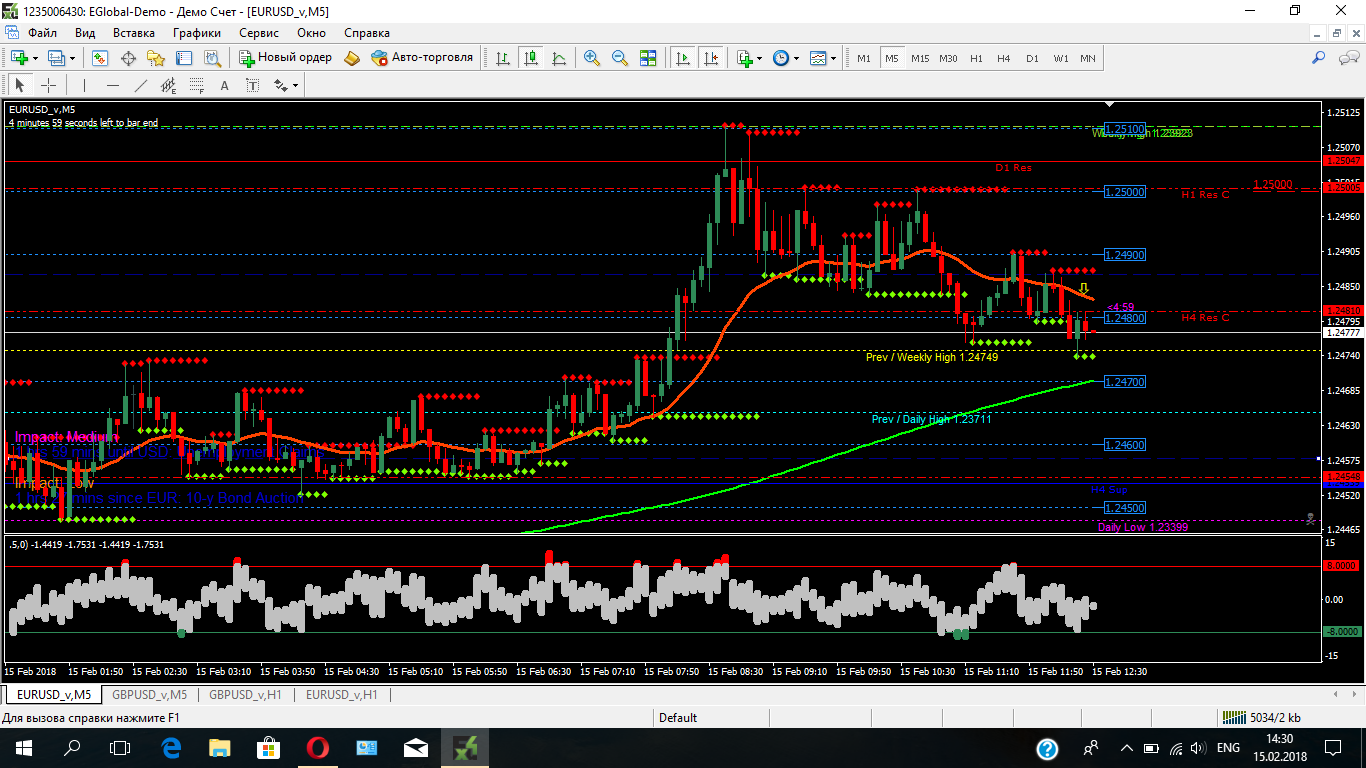Select the MN timeframe button
Image resolution: width=1366 pixels, height=768 pixels.
tap(1088, 58)
